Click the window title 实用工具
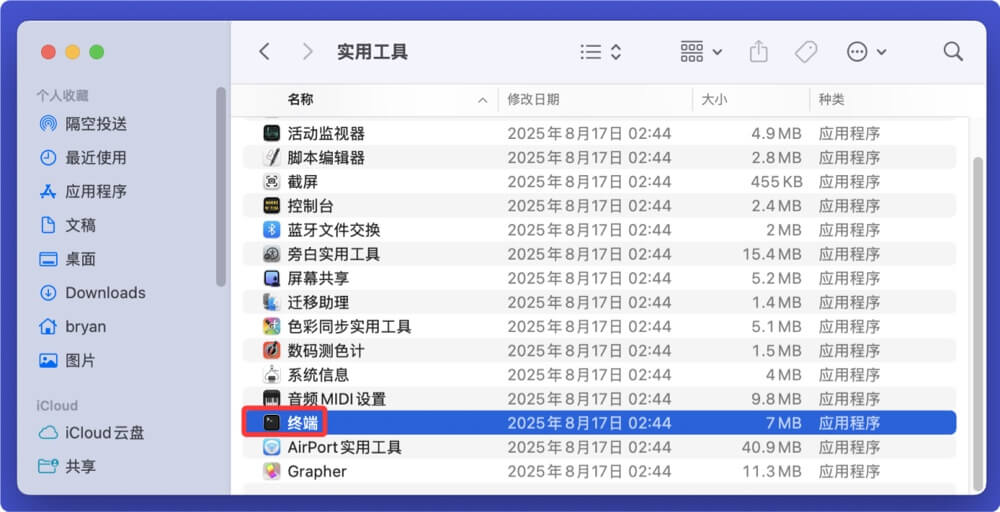The image size is (1000, 512). pyautogui.click(x=372, y=52)
